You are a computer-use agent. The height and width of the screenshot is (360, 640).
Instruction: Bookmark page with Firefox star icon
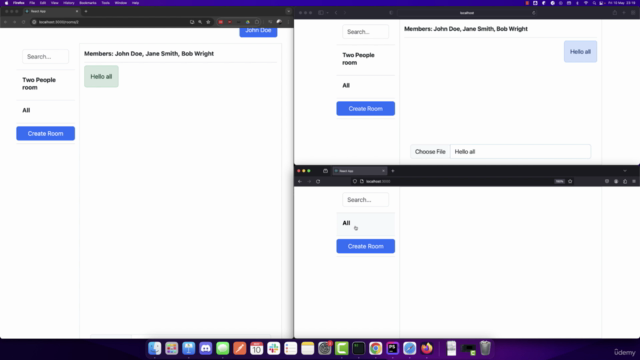click(x=570, y=181)
